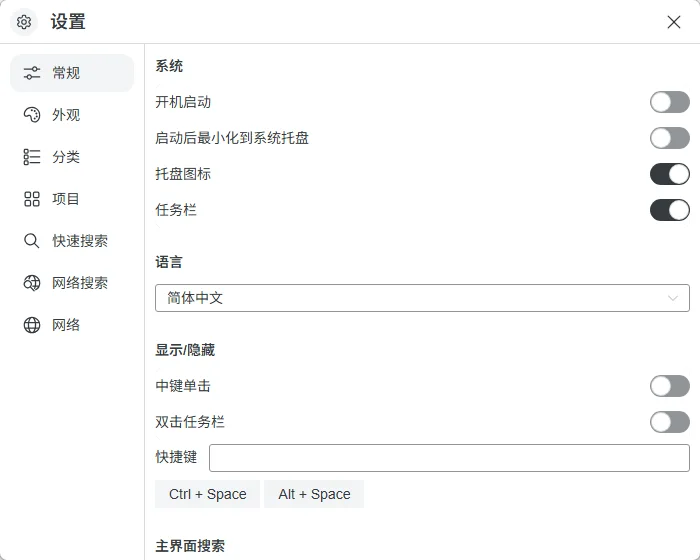Click the 快捷键 input field
The height and width of the screenshot is (560, 700).
pos(450,458)
